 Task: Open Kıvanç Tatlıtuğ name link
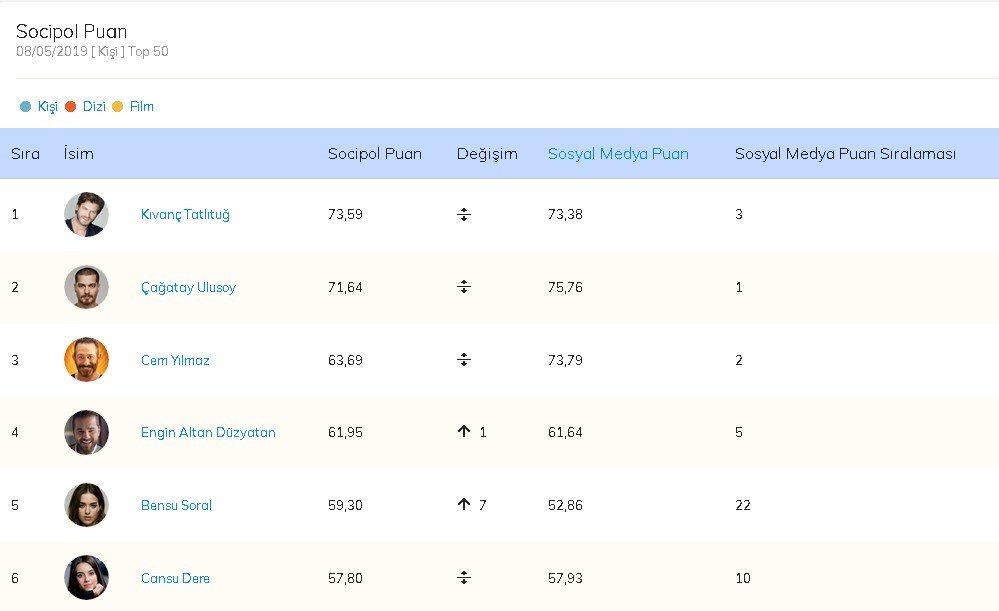click(185, 214)
